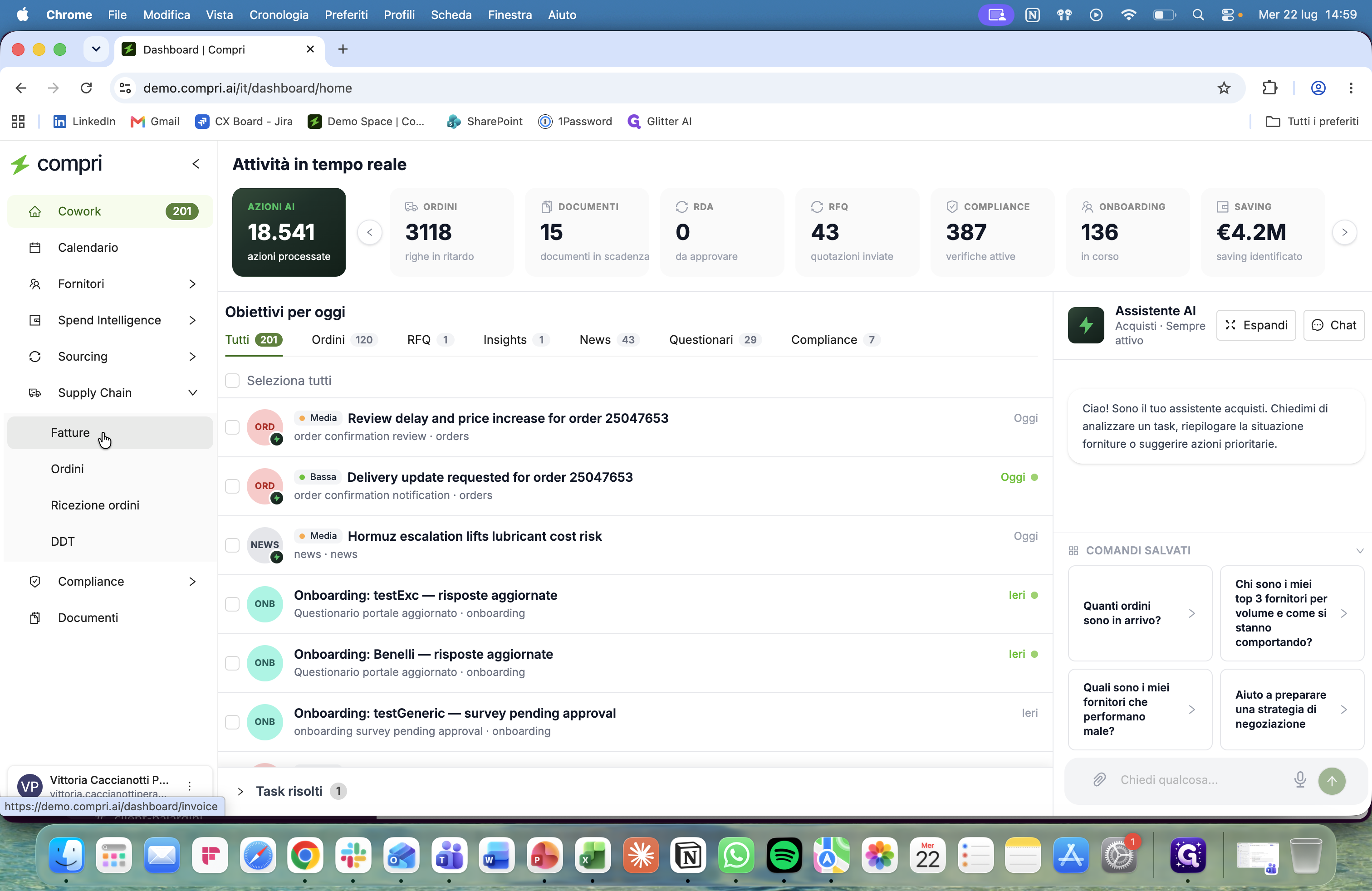Tick the checkbox for Hormuz escalation news task
Image resolution: width=1372 pixels, height=891 pixels.
[232, 545]
